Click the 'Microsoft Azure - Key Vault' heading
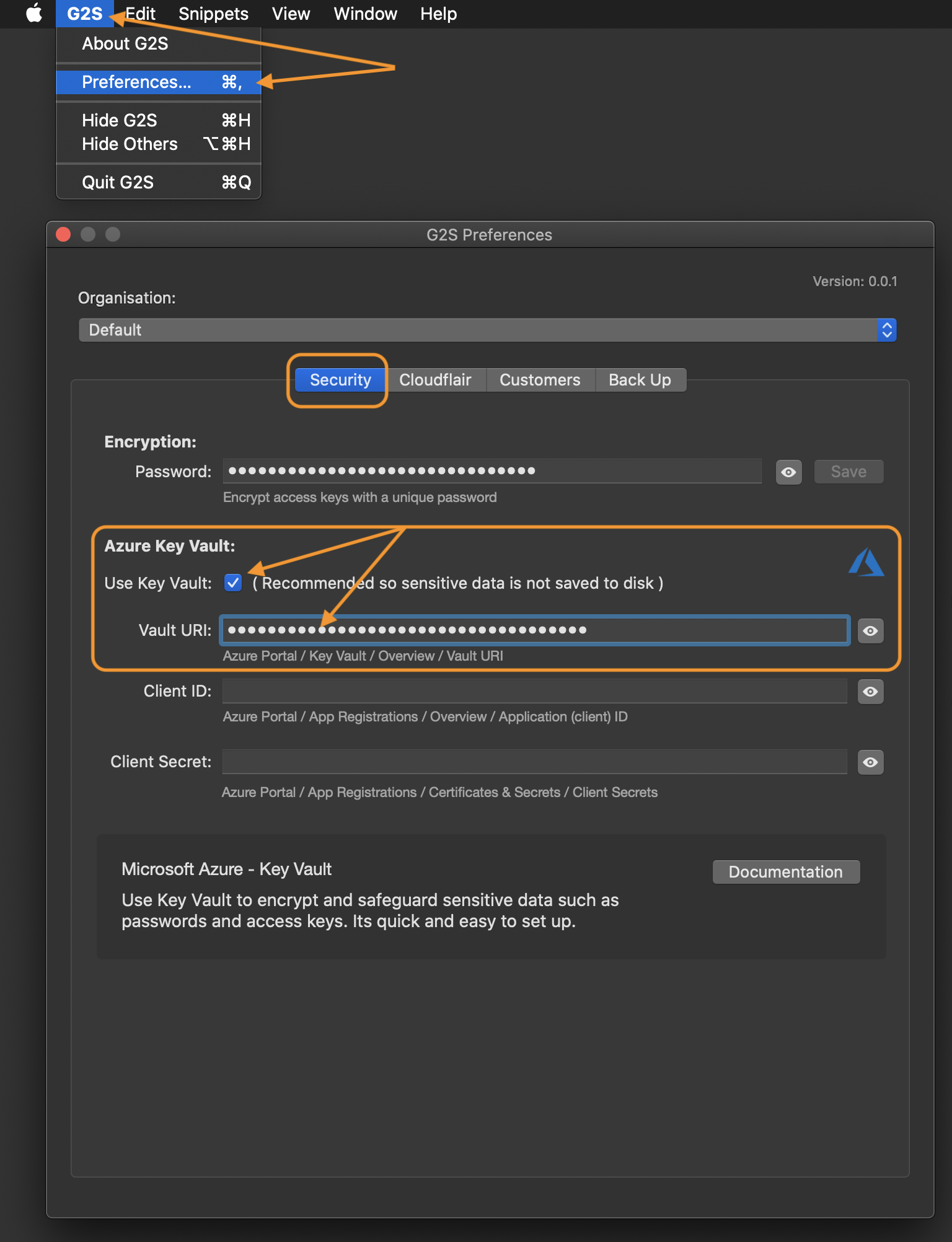 tap(226, 869)
